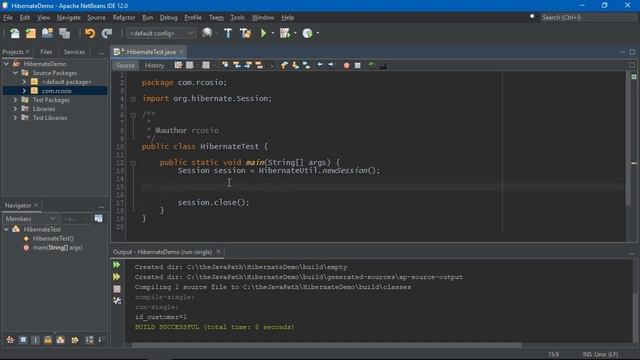Click the Shift Line Left editor icon

320,65
